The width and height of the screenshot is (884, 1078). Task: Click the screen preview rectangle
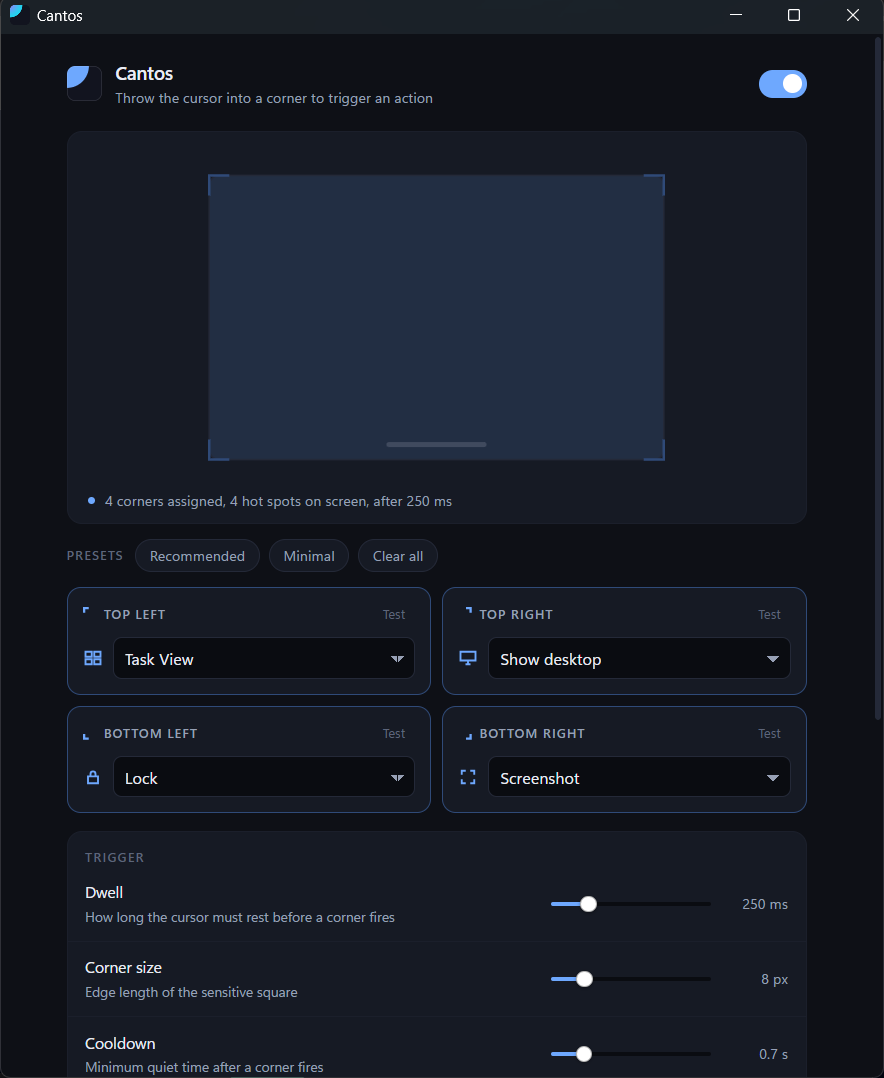[437, 318]
